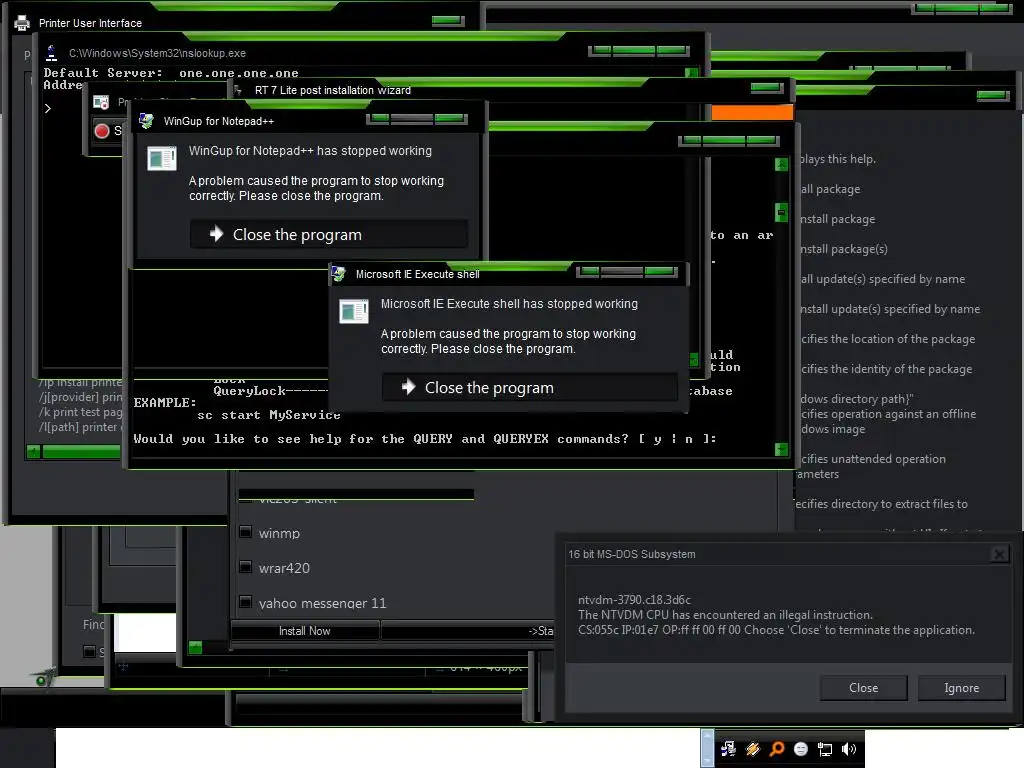Tick the yahoo messenger 11 checkbox

(246, 601)
